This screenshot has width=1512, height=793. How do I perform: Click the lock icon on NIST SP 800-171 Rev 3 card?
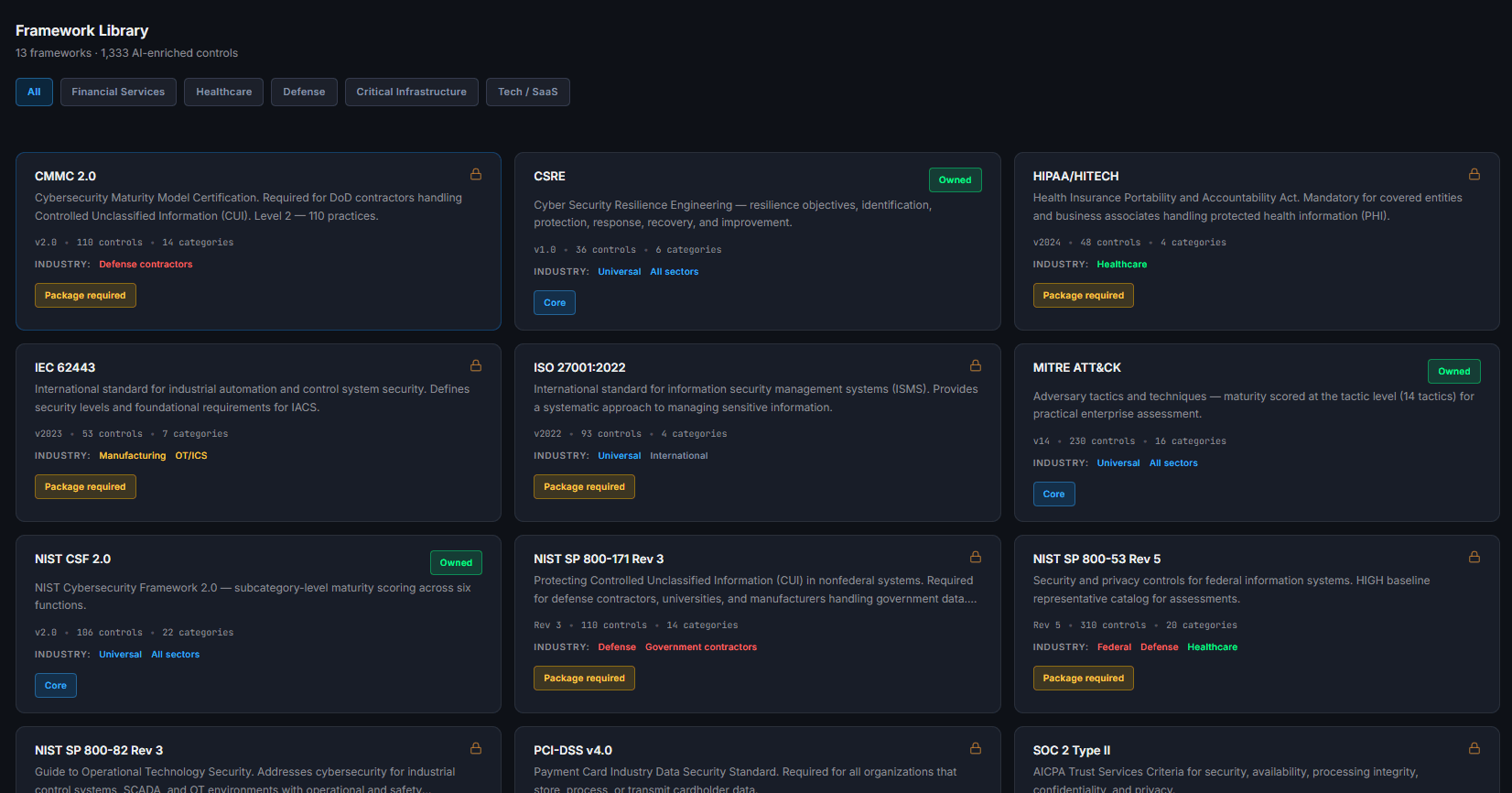click(976, 557)
